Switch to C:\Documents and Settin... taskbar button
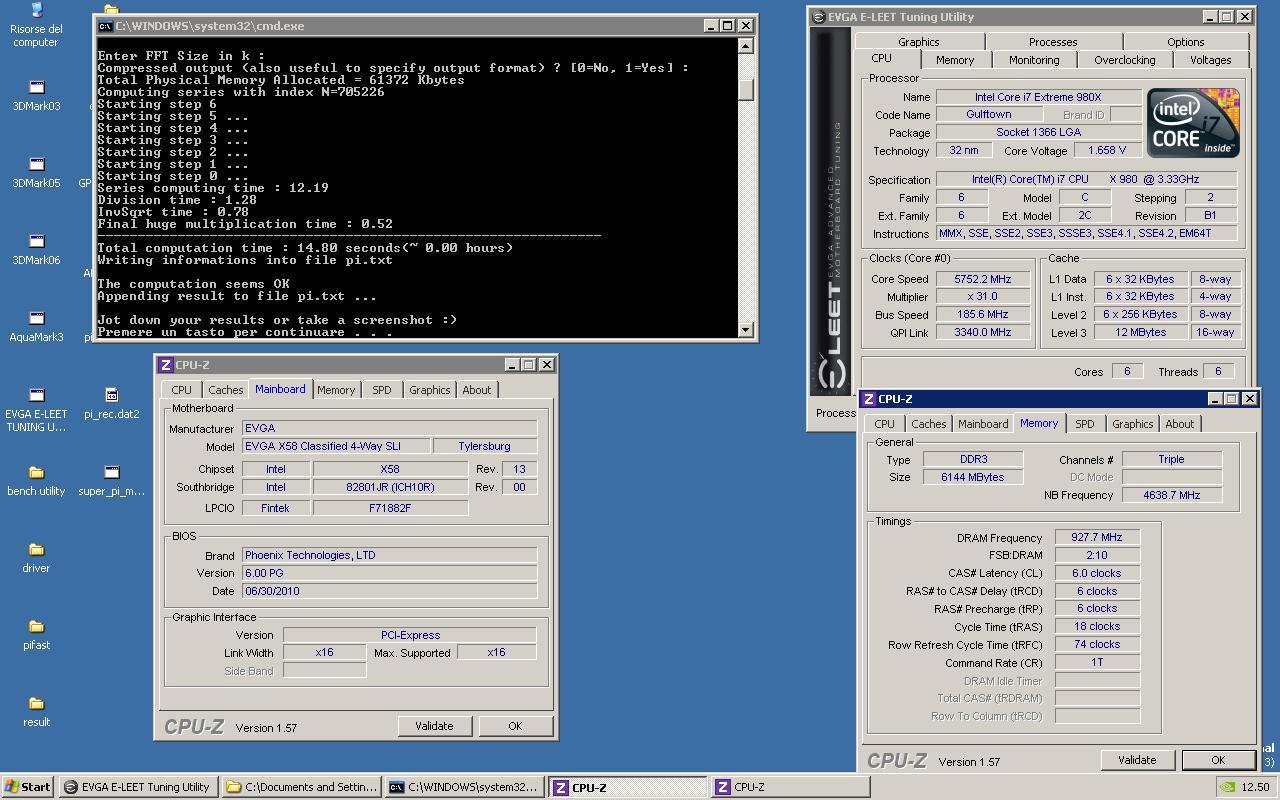 [302, 787]
